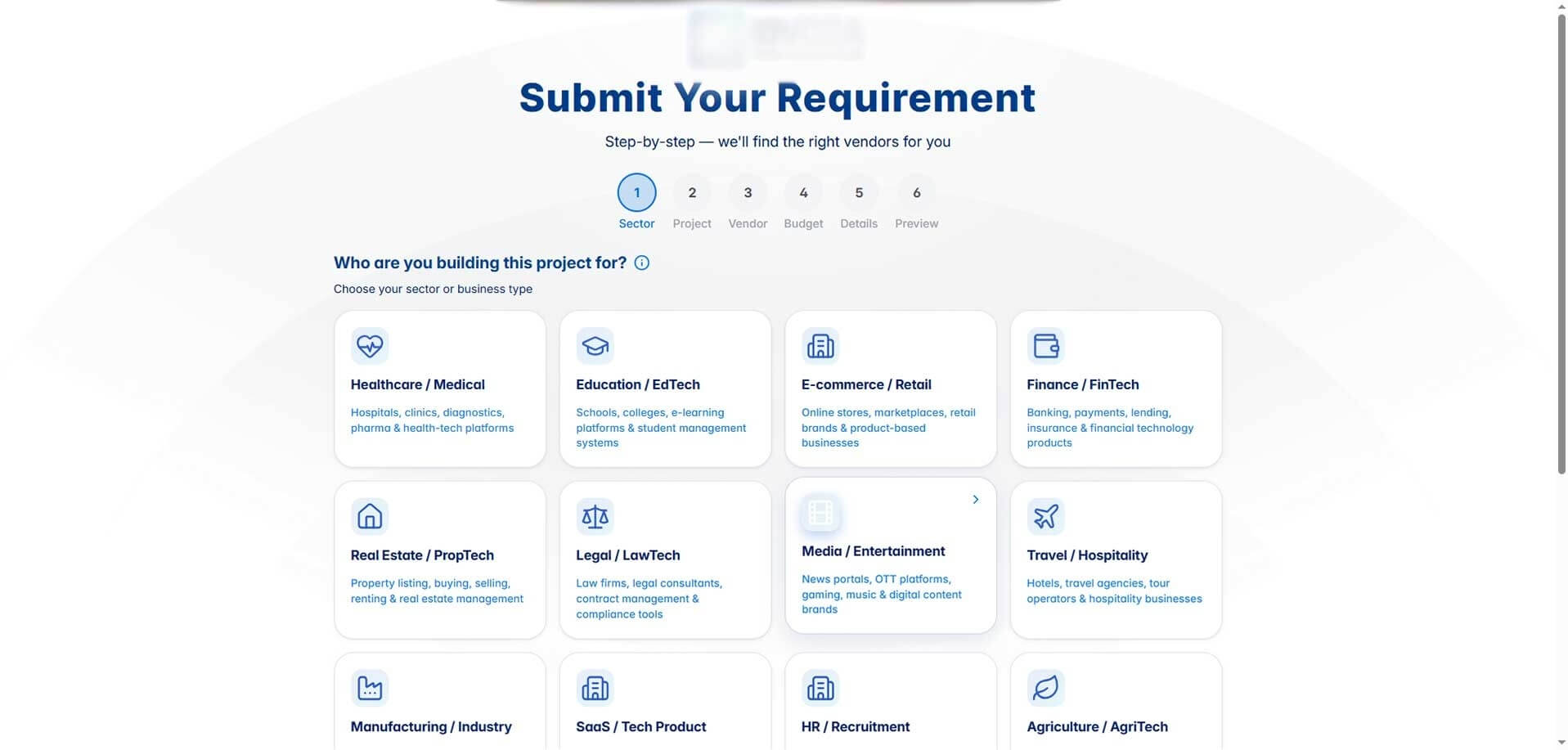Click the Real Estate house icon
Viewport: 1568px width, 750px height.
(370, 517)
